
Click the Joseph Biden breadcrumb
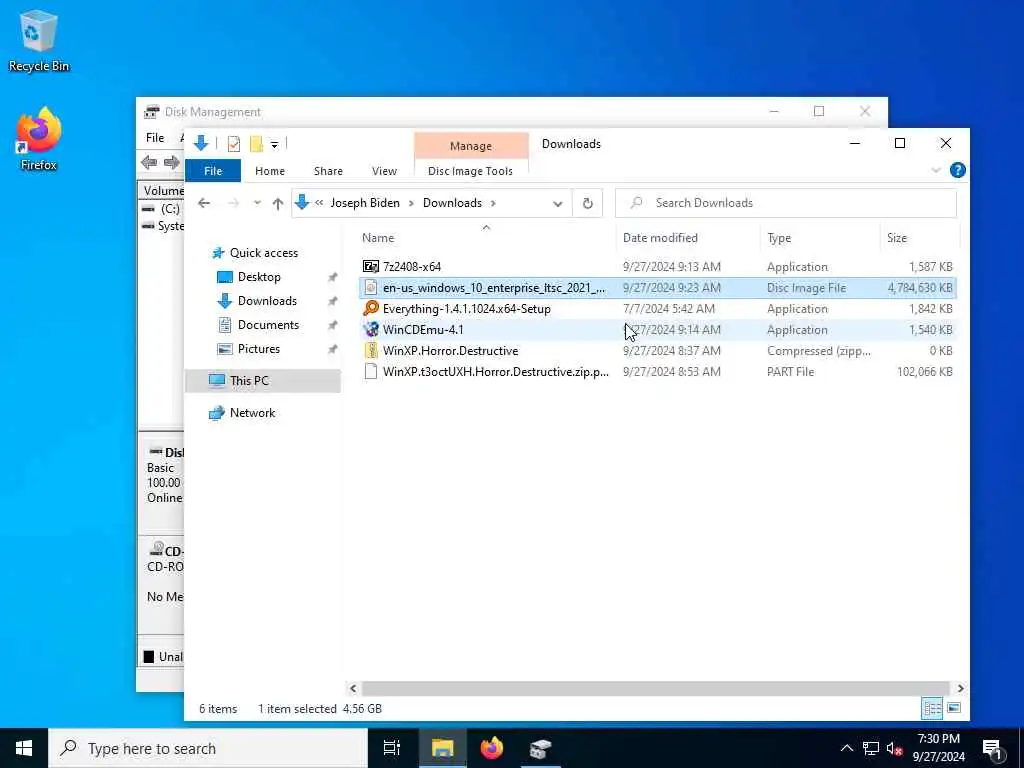[364, 203]
